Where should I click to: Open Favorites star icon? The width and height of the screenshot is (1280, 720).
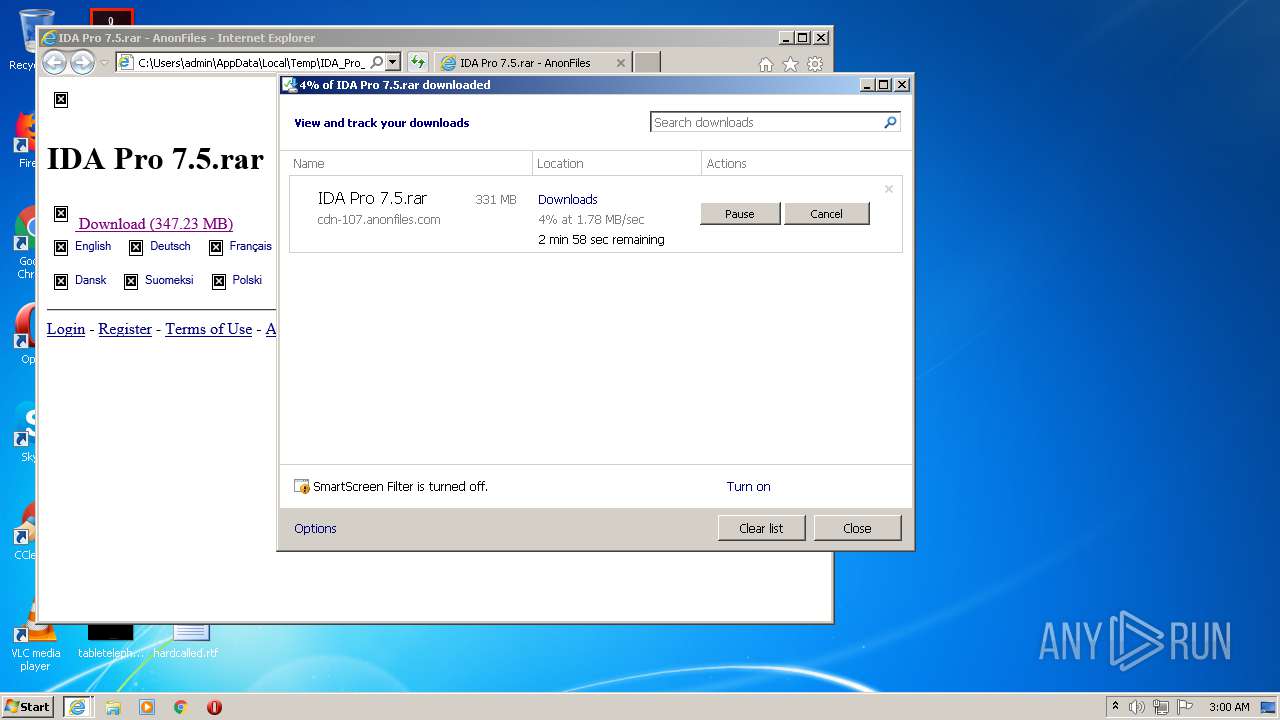coord(790,64)
